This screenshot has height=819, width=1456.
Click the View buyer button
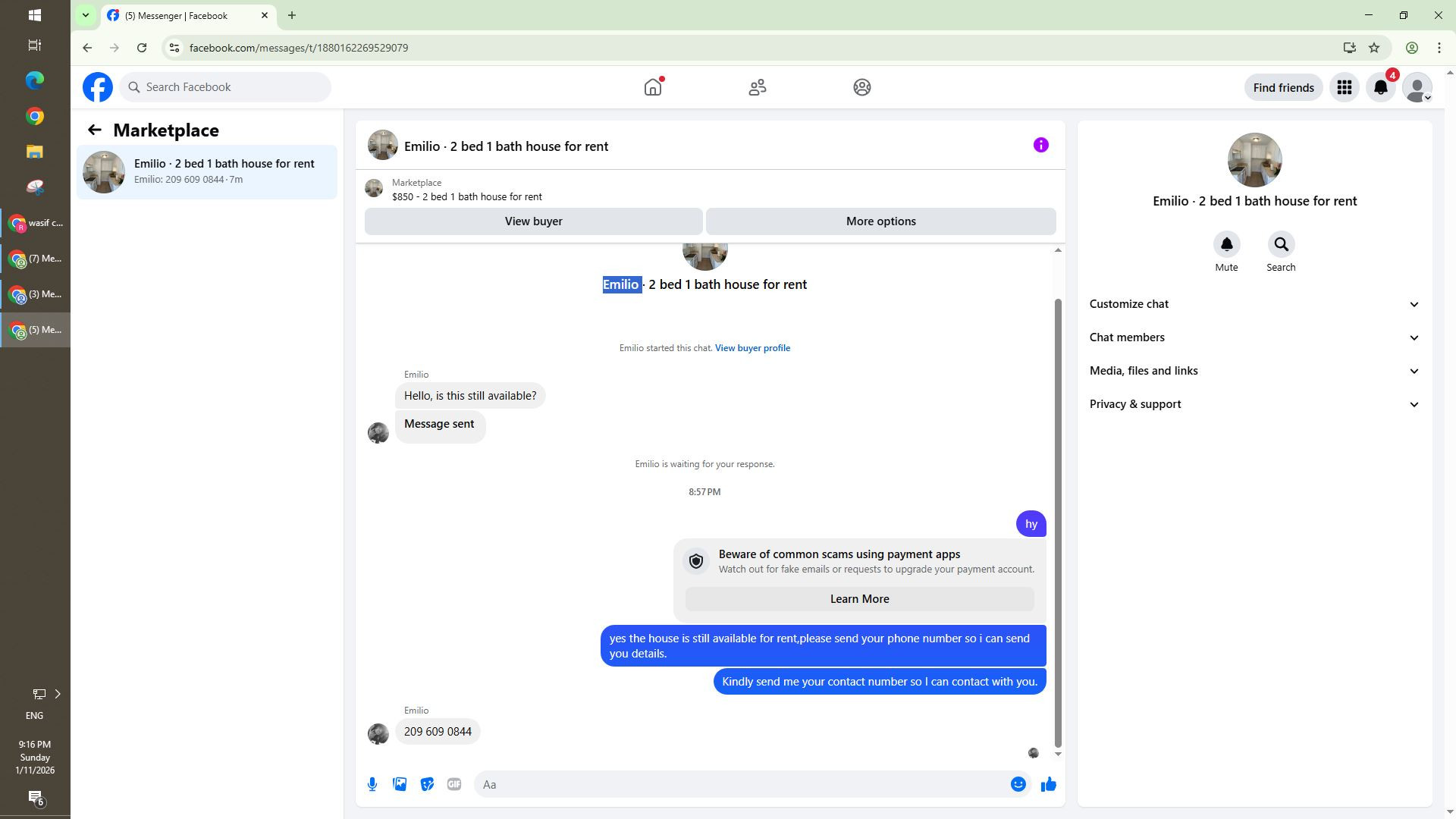[533, 221]
